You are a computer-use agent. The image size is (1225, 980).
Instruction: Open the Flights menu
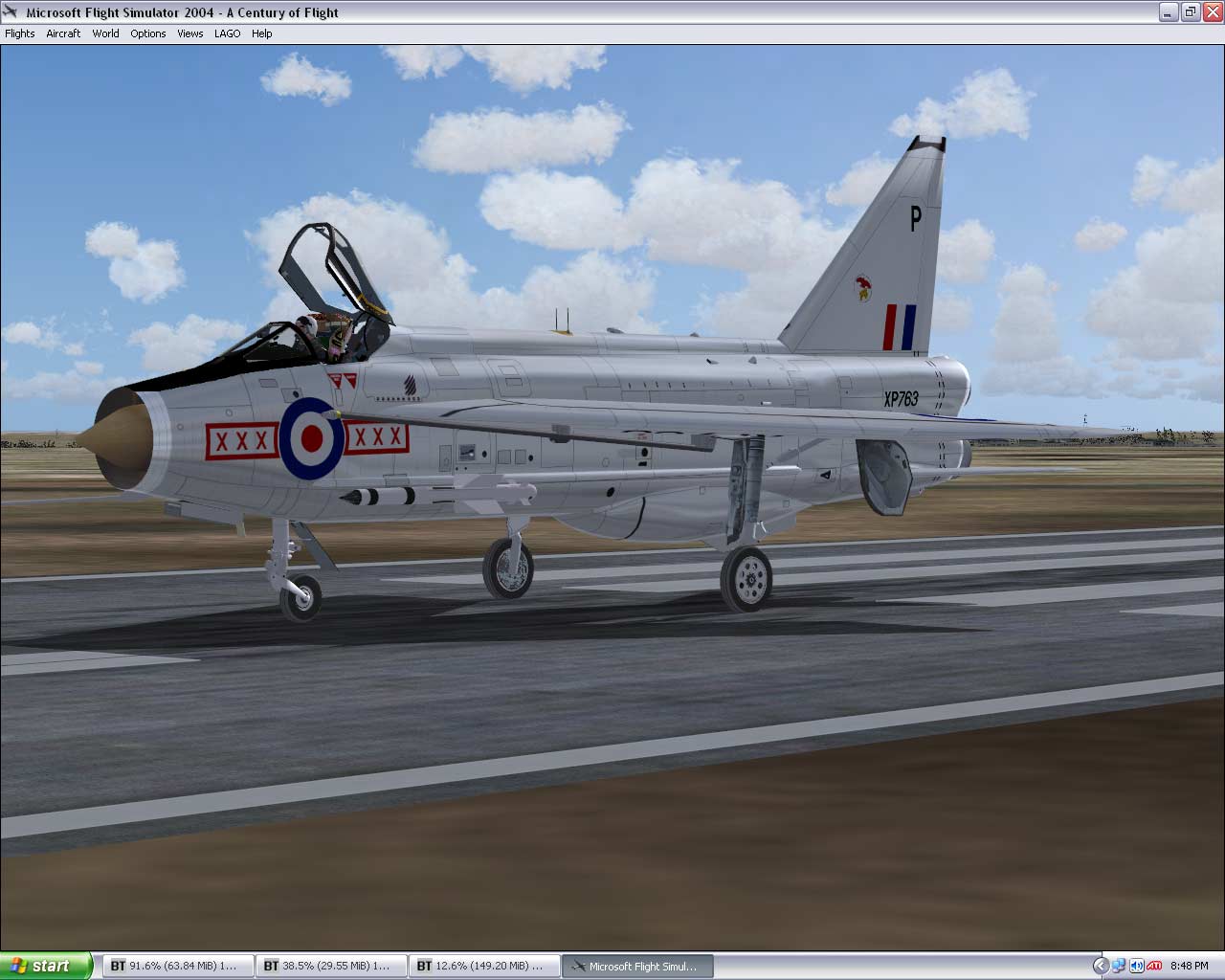pyautogui.click(x=20, y=33)
